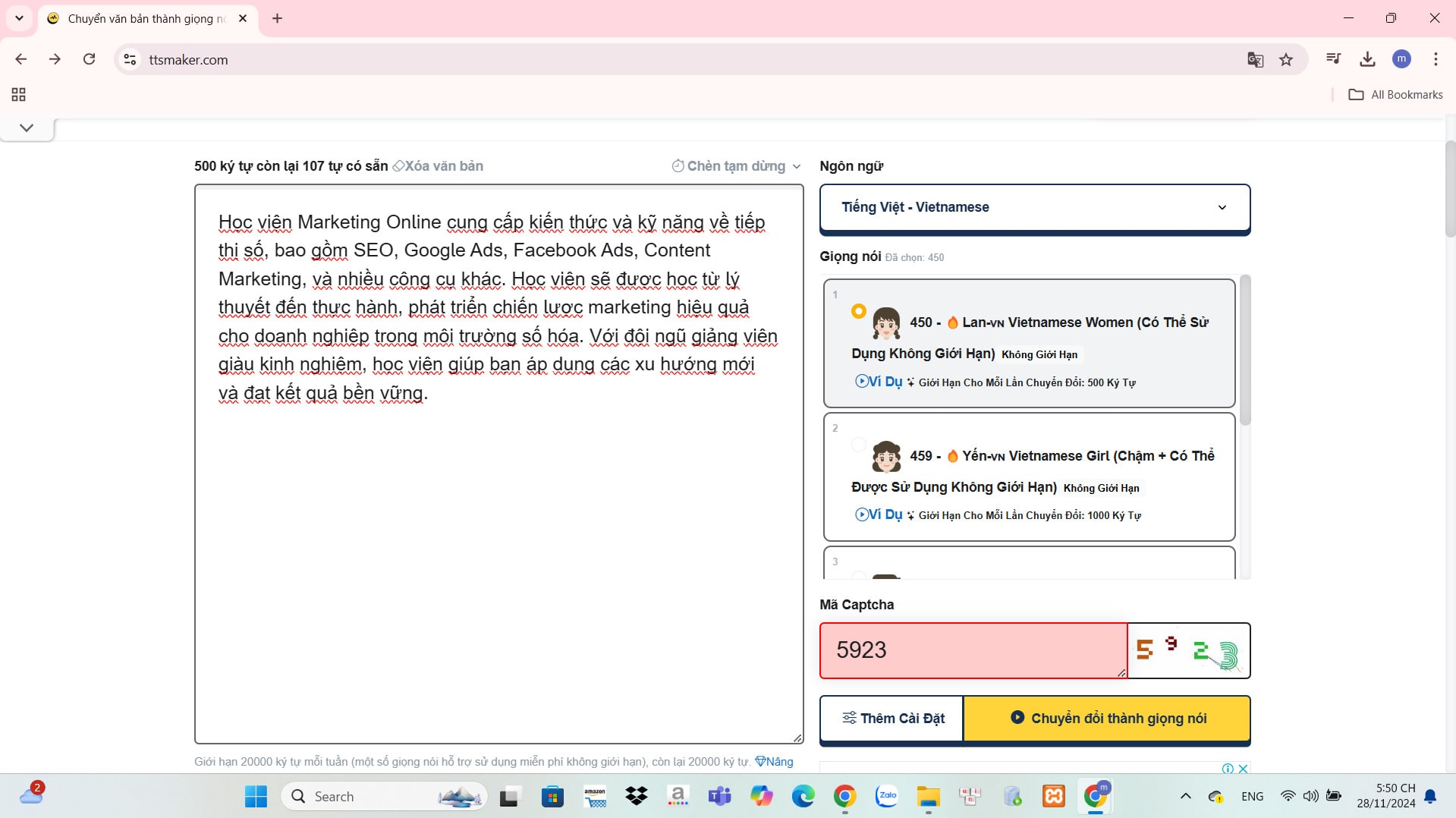Open the clock showing 5:50 CH
The height and width of the screenshot is (818, 1456).
1386,795
